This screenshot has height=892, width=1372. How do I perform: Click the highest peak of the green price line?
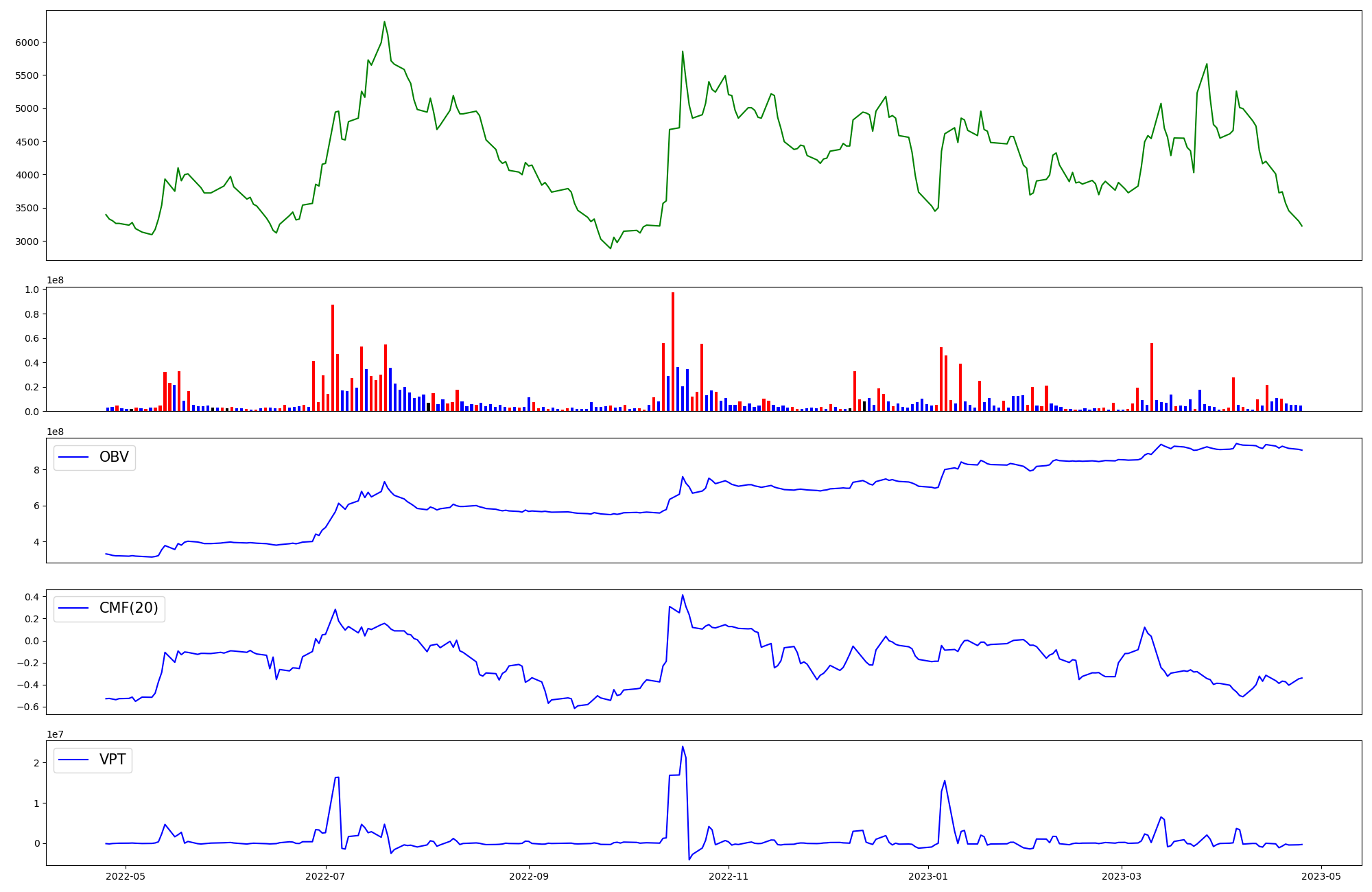point(384,22)
